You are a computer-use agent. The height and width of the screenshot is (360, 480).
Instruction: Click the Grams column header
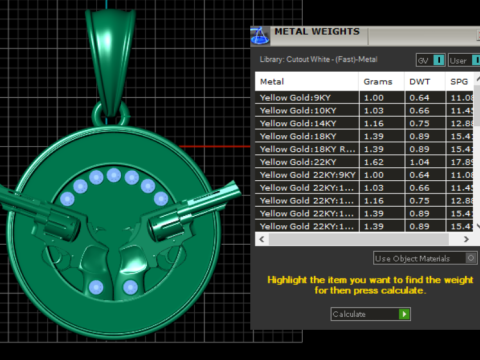(382, 82)
